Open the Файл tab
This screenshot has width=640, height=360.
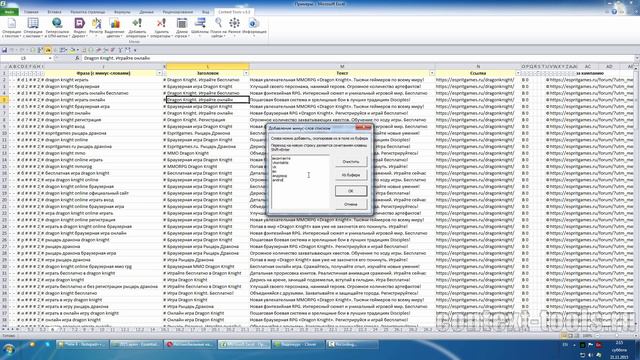coord(9,12)
